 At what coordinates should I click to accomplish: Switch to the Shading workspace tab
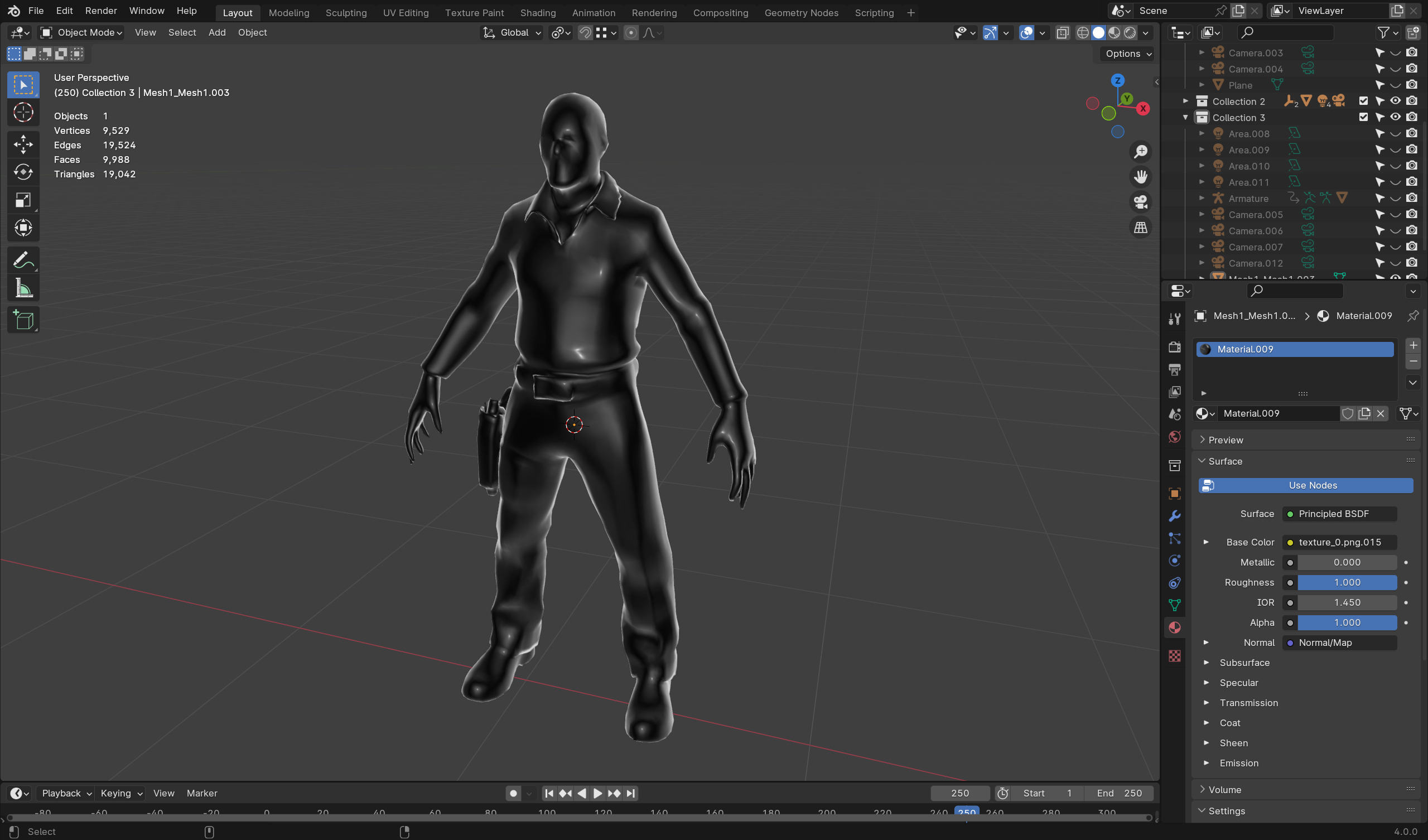click(x=538, y=12)
